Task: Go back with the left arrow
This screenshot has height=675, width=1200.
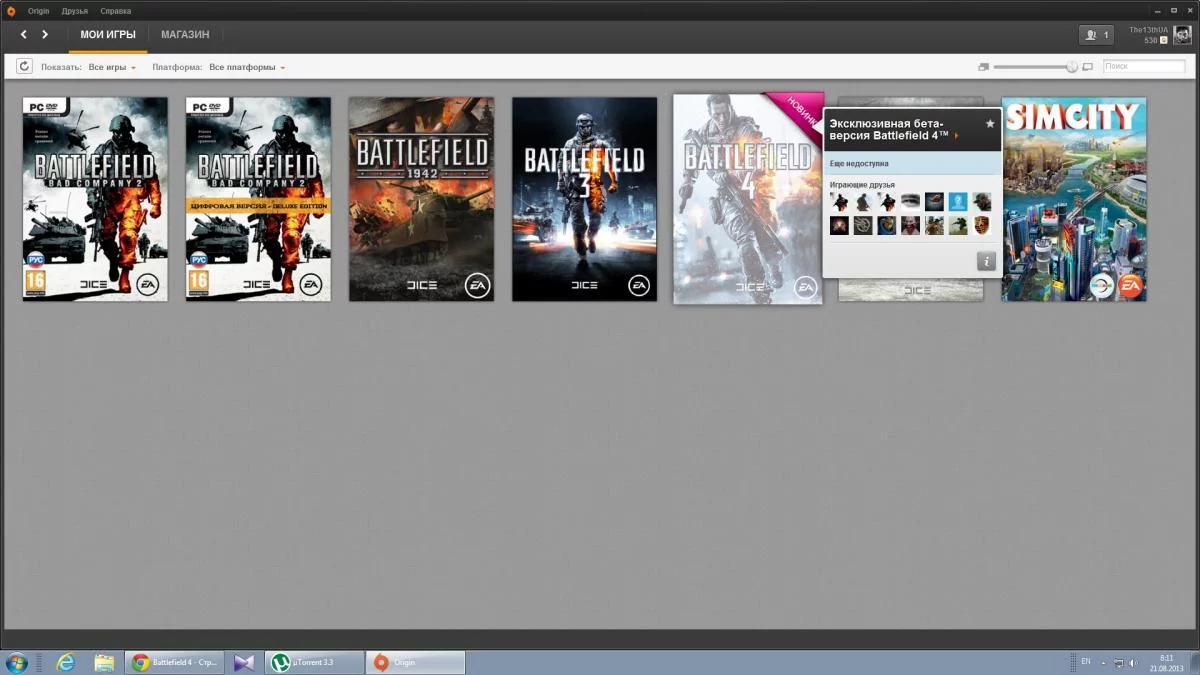Action: point(24,35)
